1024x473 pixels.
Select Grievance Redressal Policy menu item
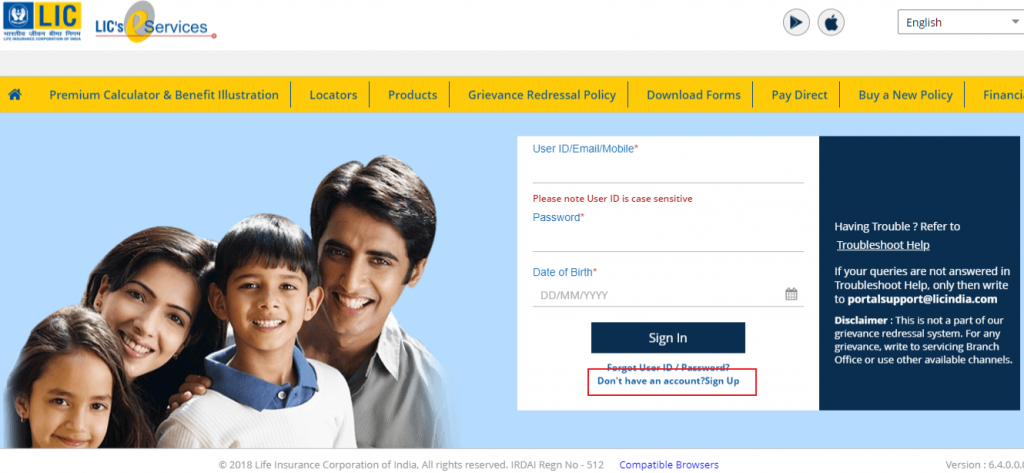pyautogui.click(x=541, y=95)
